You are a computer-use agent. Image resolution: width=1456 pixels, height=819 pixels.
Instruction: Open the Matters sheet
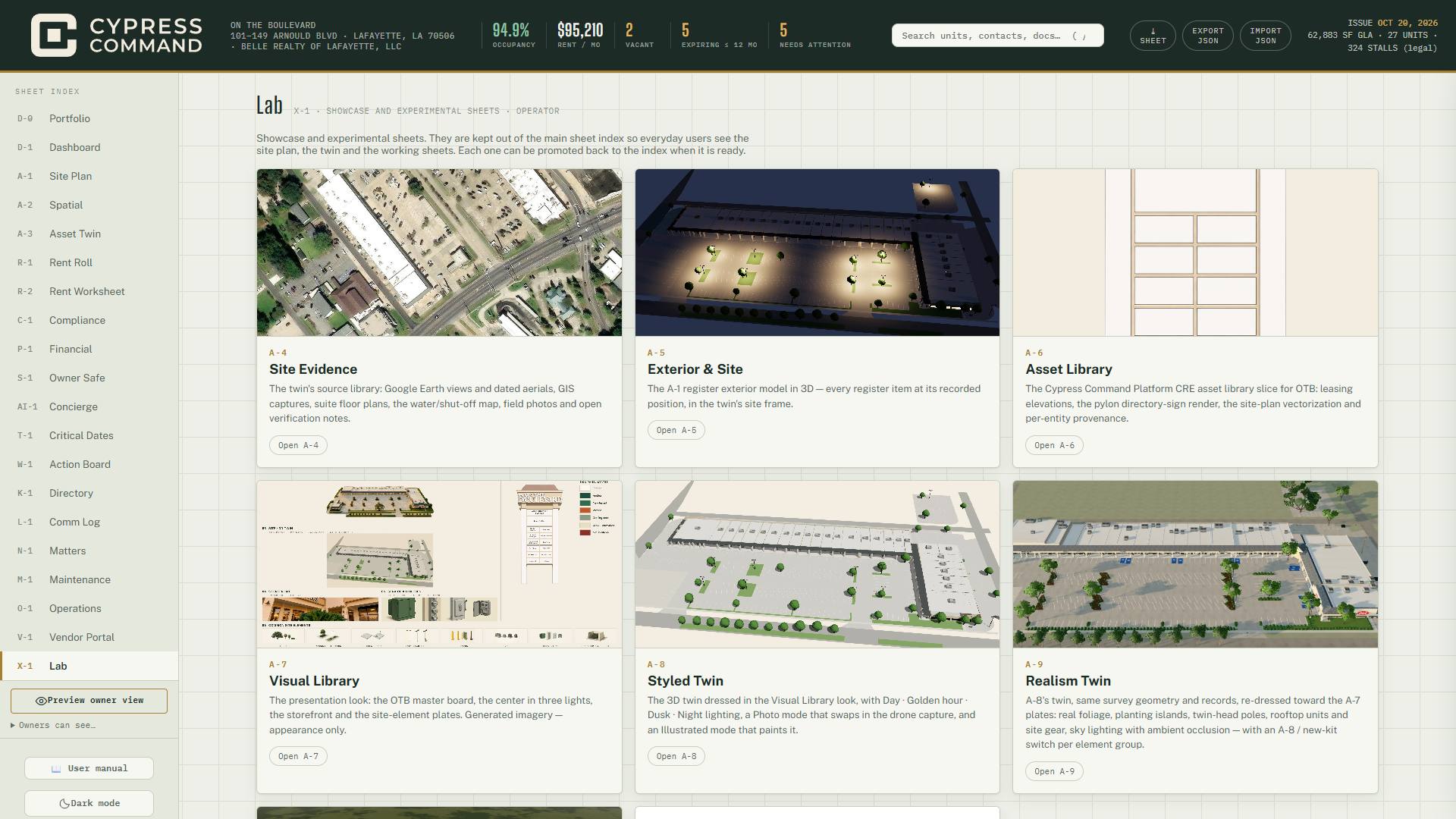(89, 551)
